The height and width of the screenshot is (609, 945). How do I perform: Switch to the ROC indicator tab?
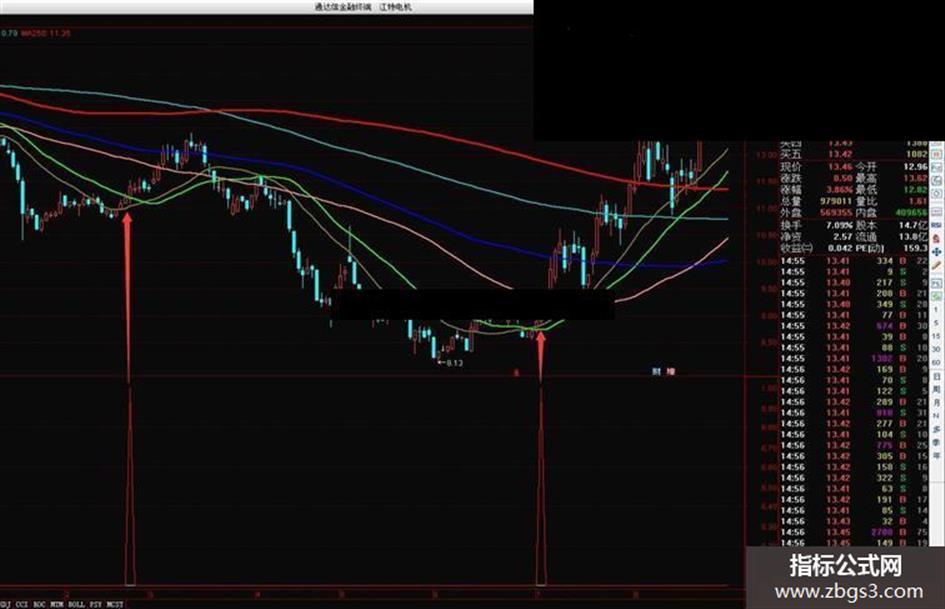(x=39, y=604)
